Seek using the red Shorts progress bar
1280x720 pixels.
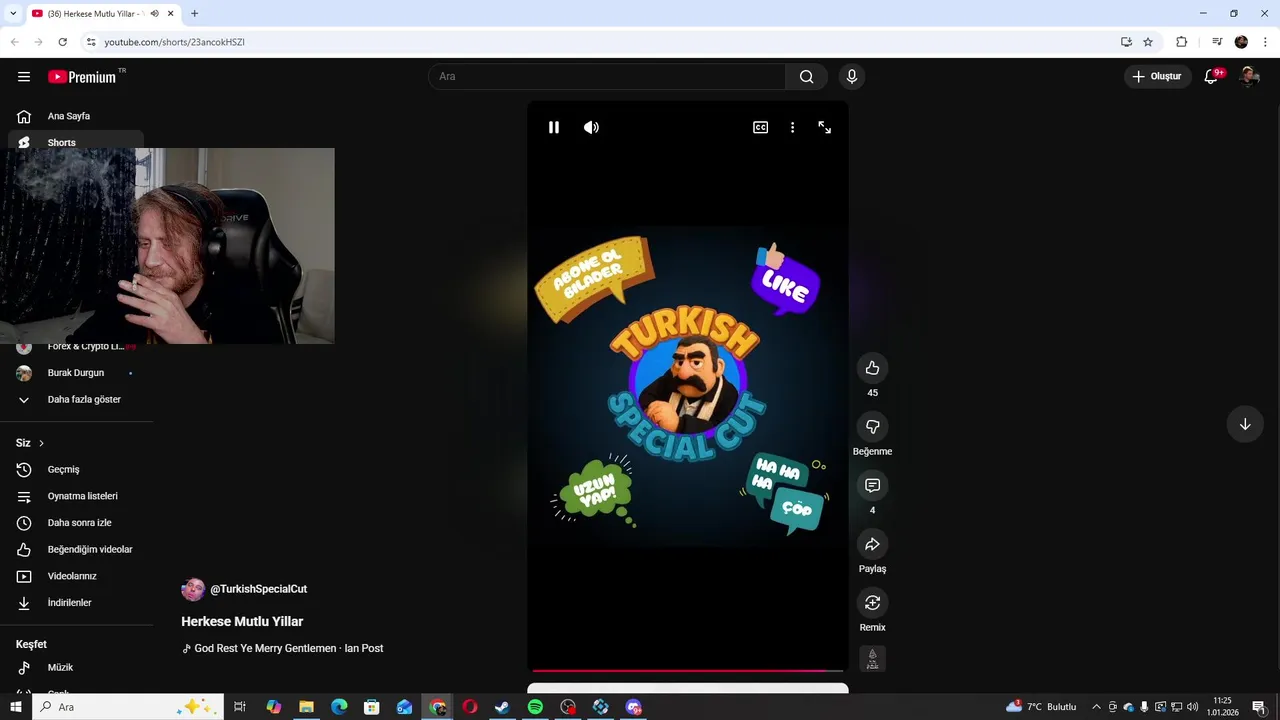coord(688,671)
